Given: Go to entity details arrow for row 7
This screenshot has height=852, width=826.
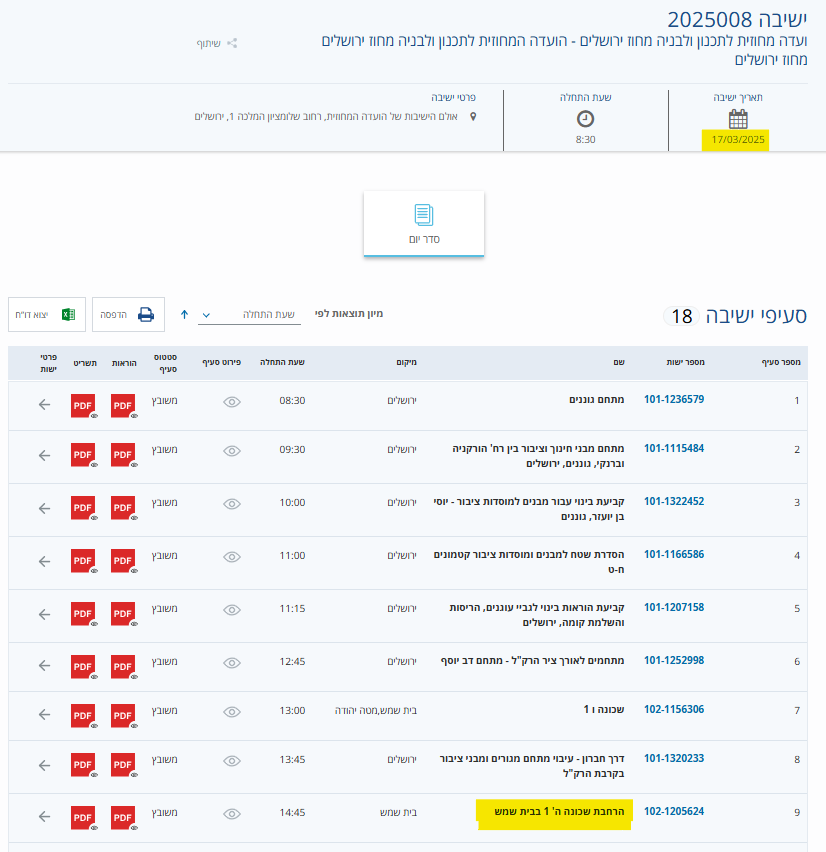Looking at the screenshot, I should [45, 714].
